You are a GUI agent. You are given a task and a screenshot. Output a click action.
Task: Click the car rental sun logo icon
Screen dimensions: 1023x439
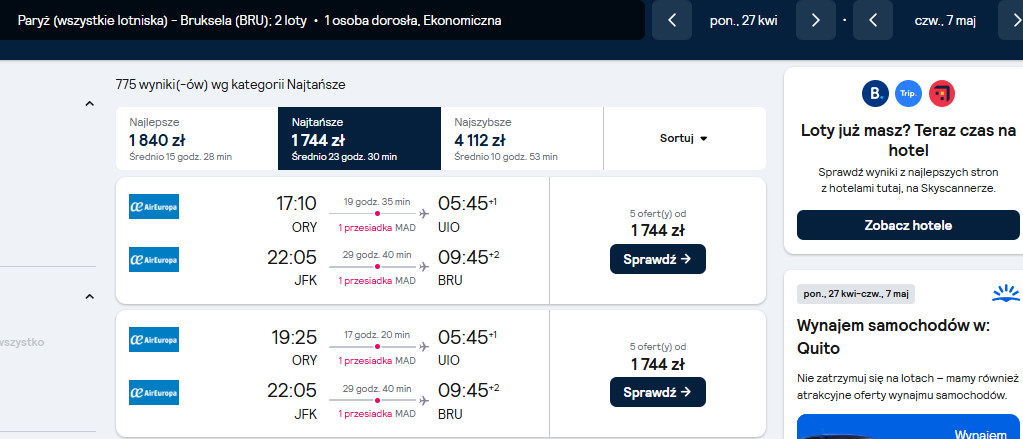click(x=1005, y=294)
